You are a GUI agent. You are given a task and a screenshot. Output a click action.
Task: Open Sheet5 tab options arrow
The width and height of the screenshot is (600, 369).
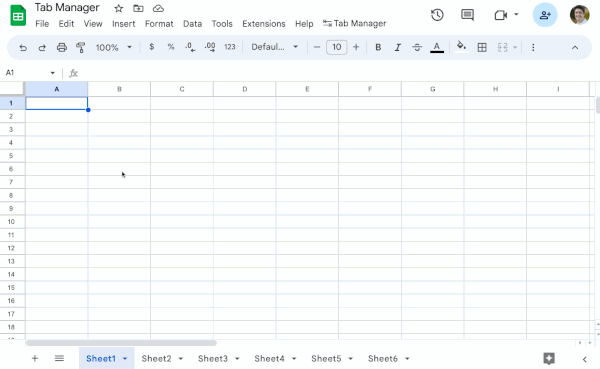click(351, 359)
